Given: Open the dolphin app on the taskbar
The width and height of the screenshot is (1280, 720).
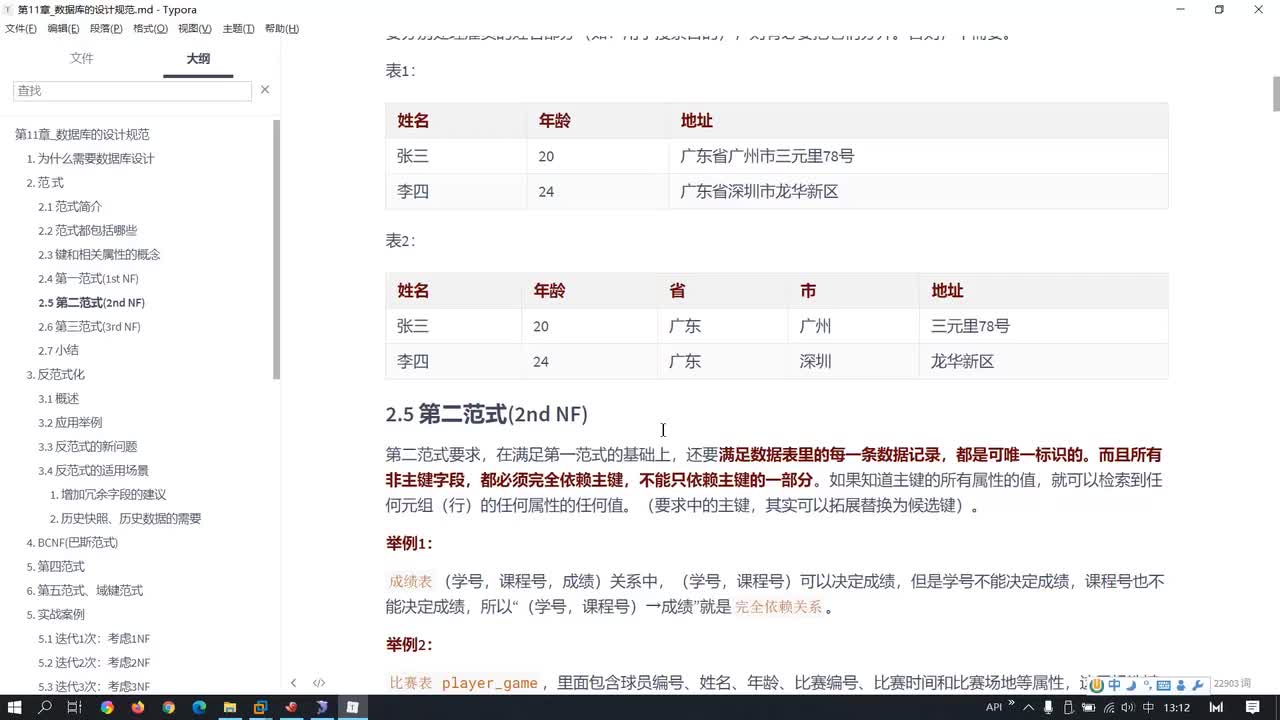Looking at the screenshot, I should click(322, 707).
